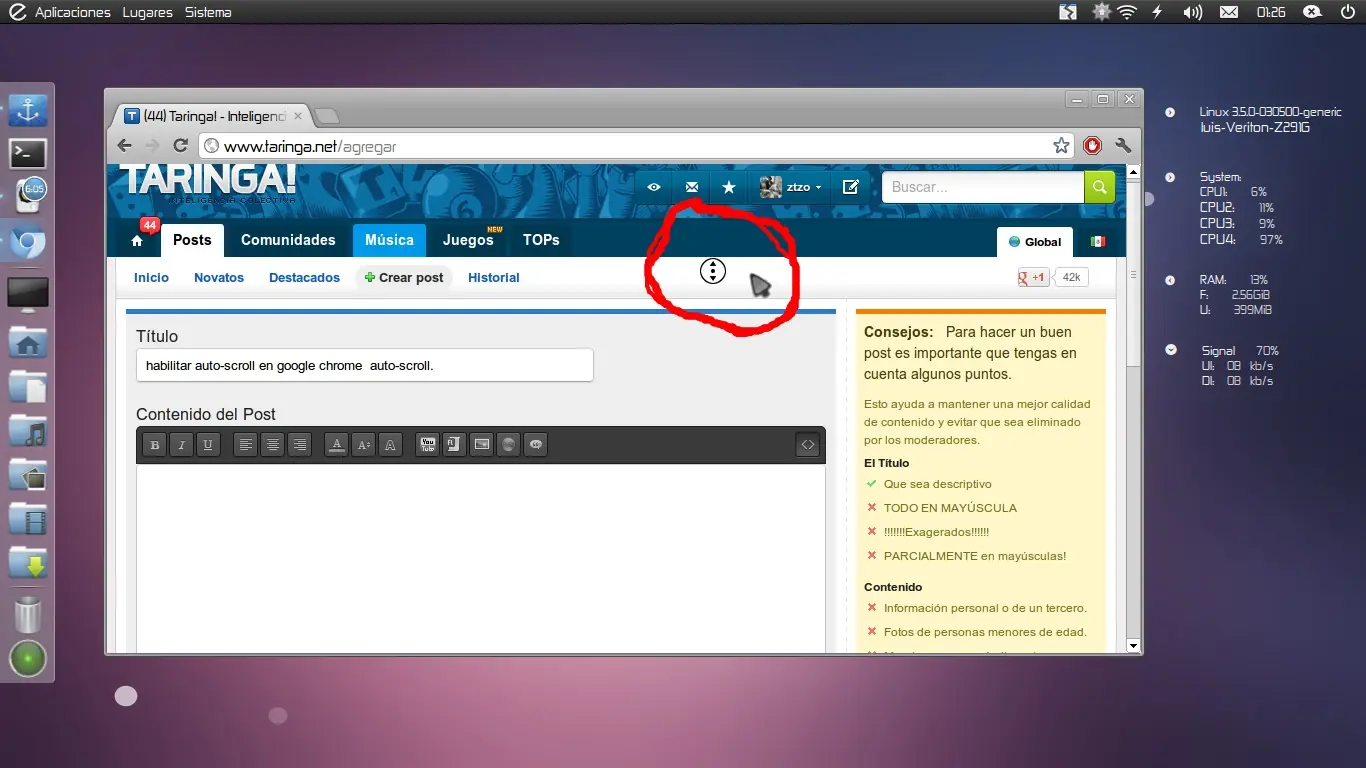Open the watched items eye icon
The height and width of the screenshot is (768, 1366).
654,187
